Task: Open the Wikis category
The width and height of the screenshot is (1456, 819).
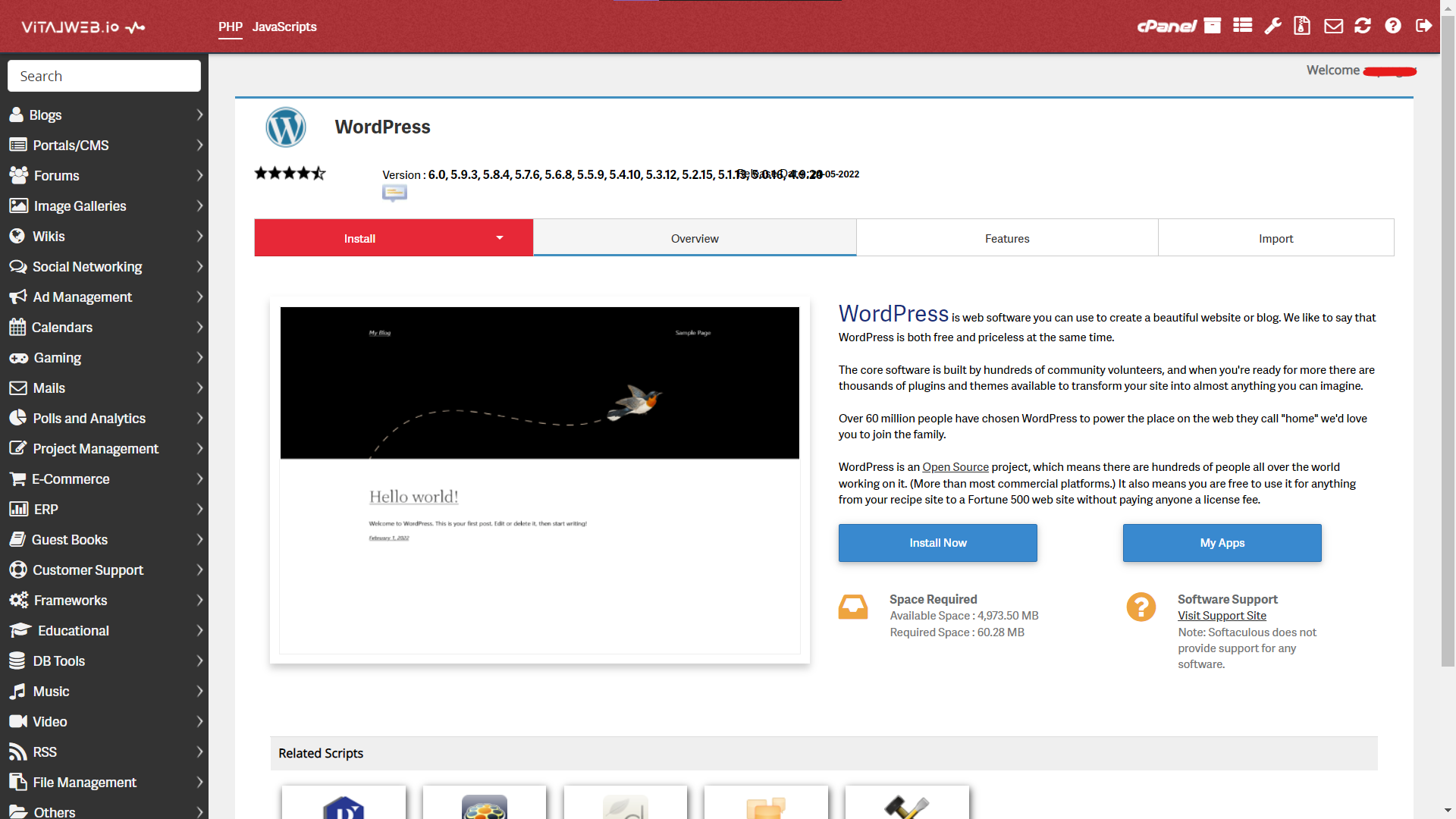Action: click(x=105, y=237)
